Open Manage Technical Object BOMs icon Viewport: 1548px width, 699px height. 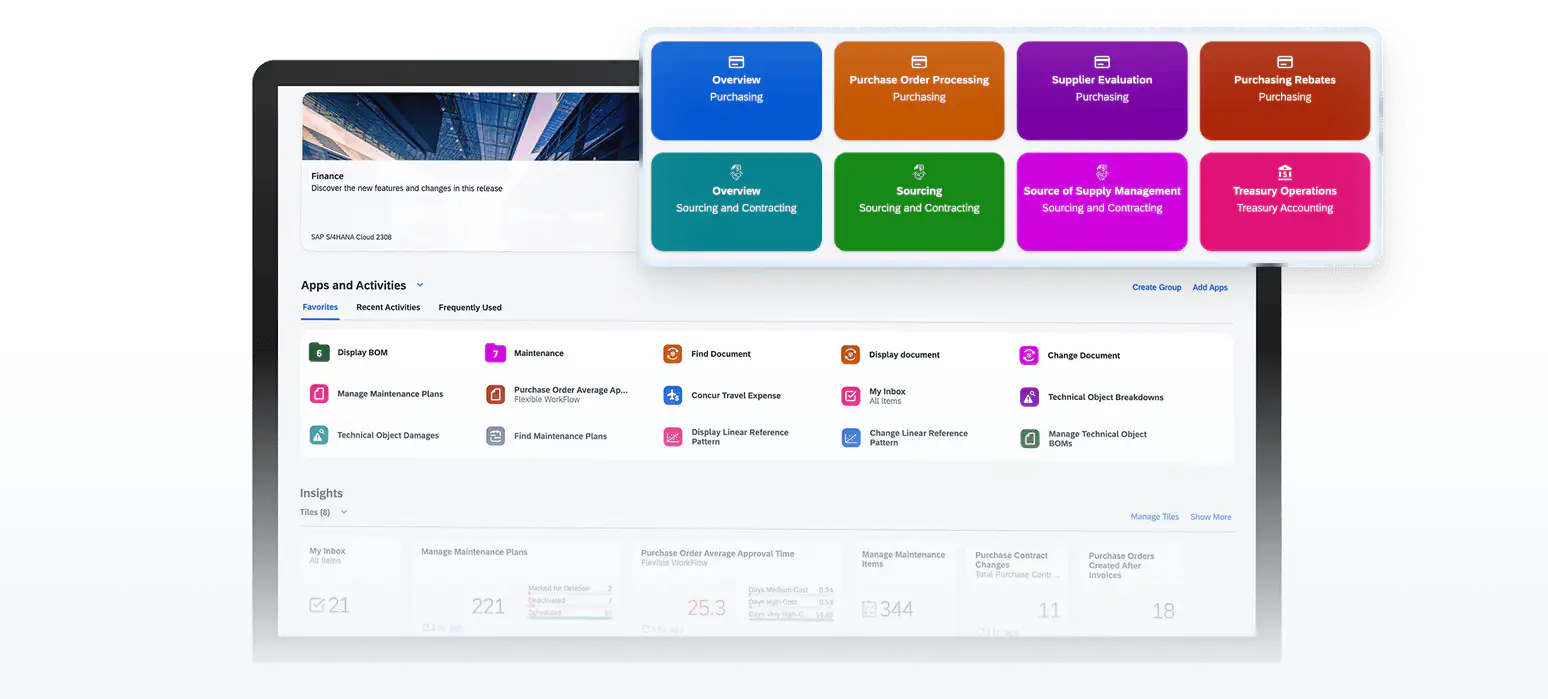click(1029, 438)
